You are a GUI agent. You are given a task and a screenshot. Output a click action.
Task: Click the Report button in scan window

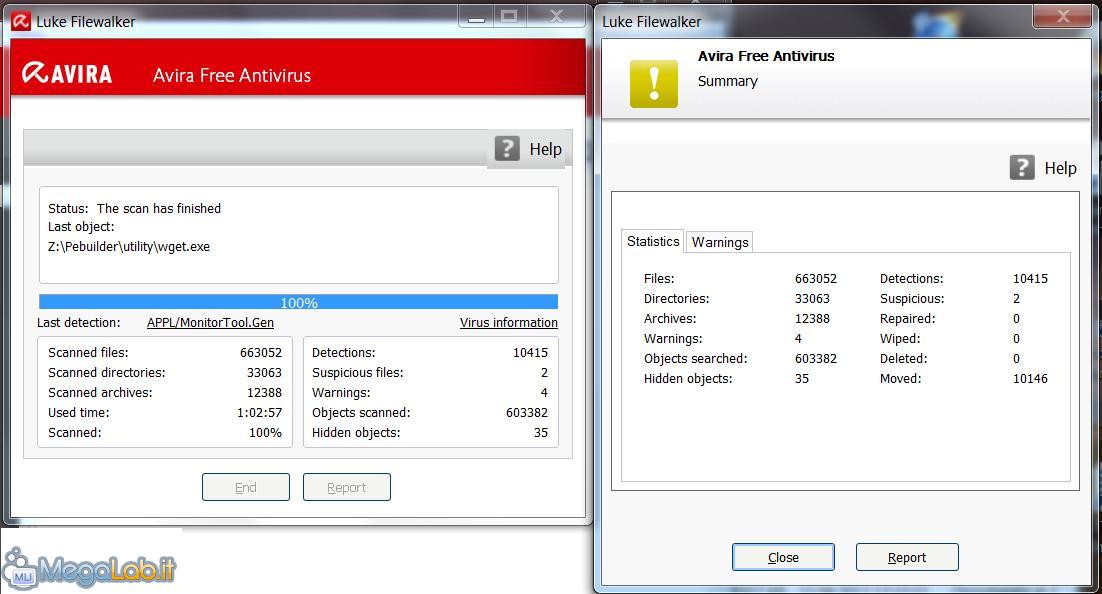coord(346,487)
